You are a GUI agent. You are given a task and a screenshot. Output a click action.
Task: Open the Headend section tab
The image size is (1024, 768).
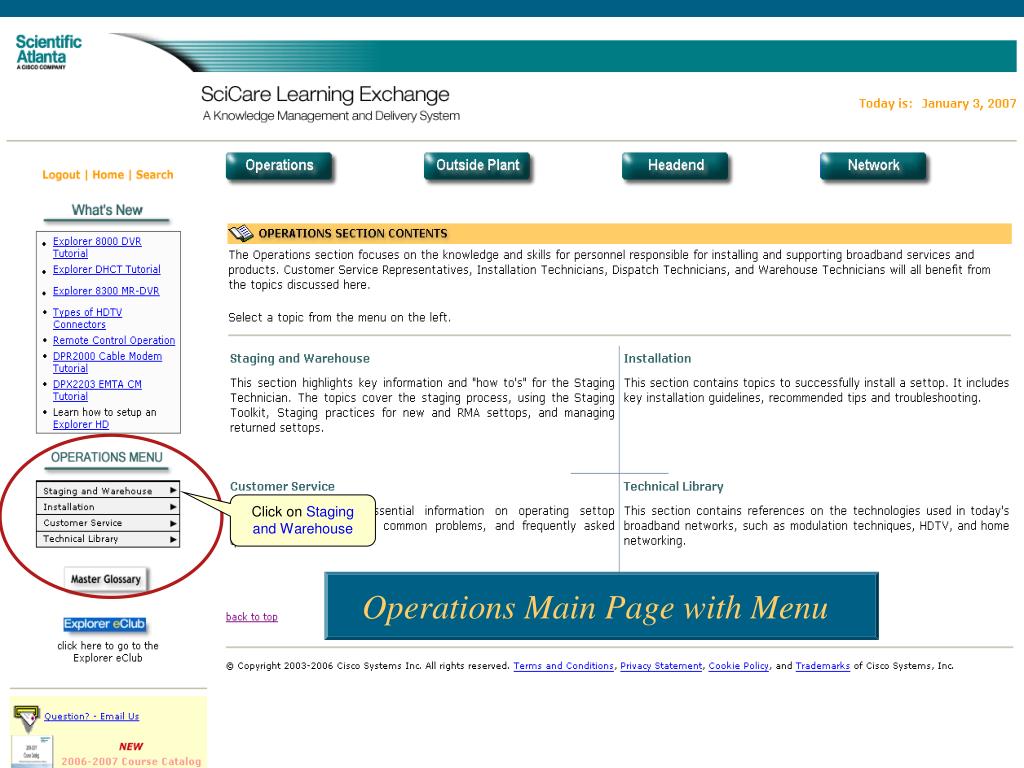click(x=675, y=166)
